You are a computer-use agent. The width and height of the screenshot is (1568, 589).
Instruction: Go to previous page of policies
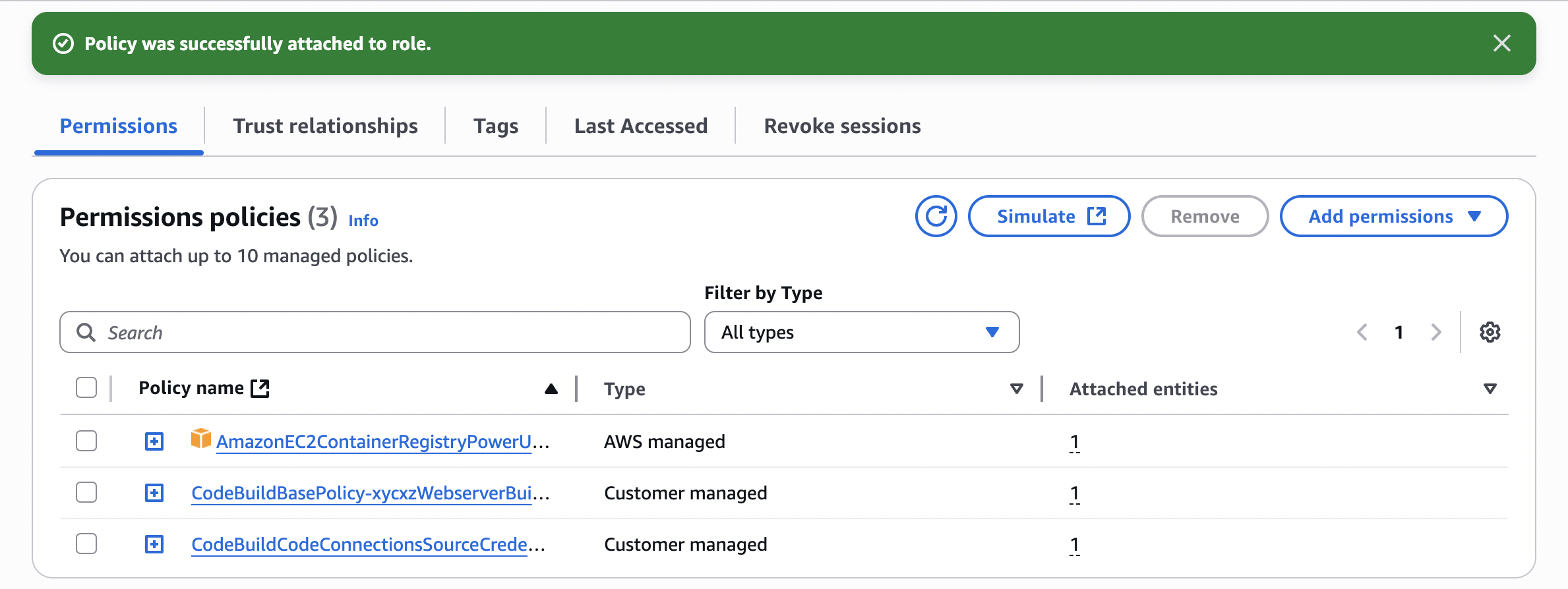coord(1362,332)
